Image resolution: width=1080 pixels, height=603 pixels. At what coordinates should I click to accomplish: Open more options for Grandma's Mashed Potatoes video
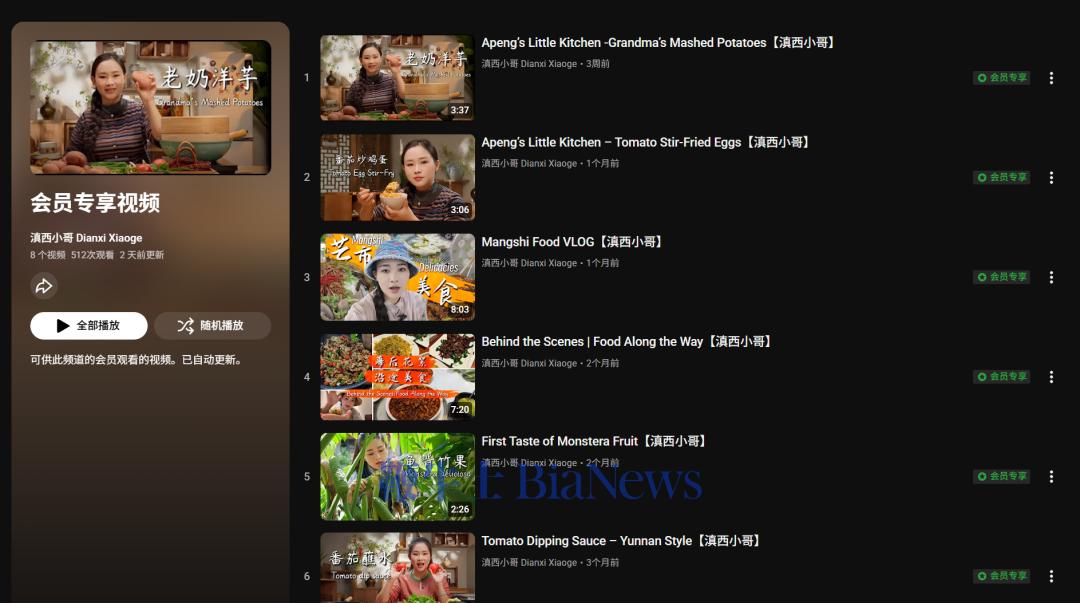coord(1051,78)
